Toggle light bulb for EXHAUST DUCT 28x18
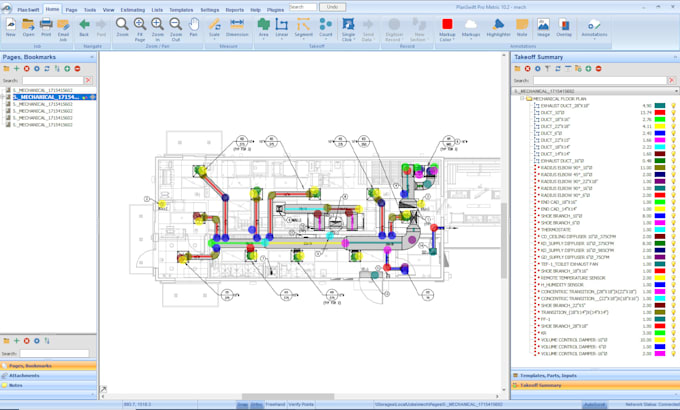Screen dimensions: 680x410 (673, 105)
